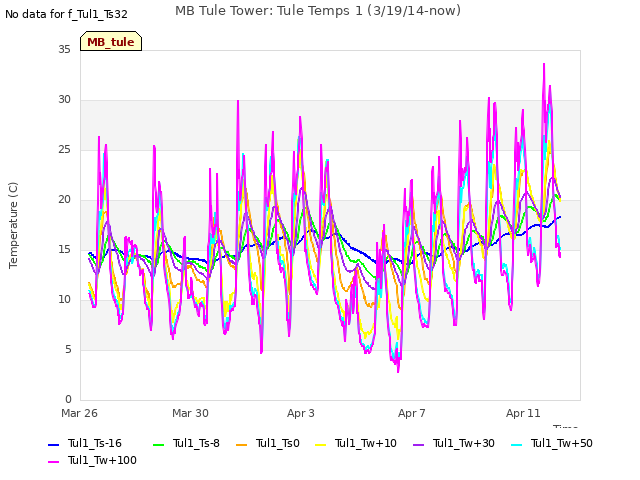This screenshot has width=640, height=480.
Task: Click the 10 y-axis tick label
Action: [64, 300]
